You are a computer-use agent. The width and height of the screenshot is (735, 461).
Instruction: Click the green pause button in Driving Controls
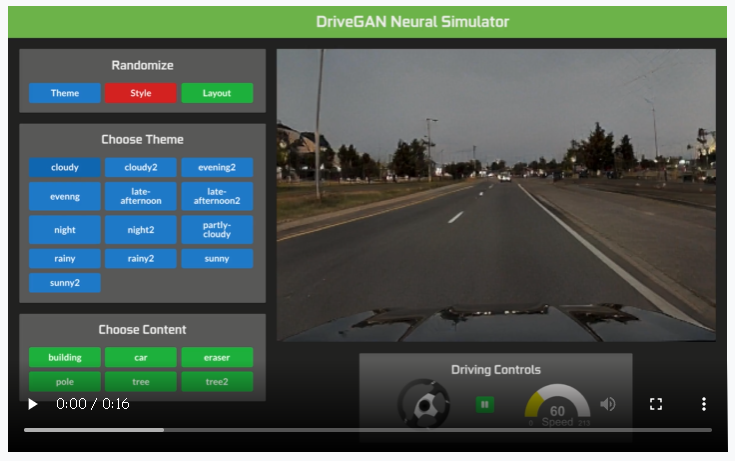485,404
